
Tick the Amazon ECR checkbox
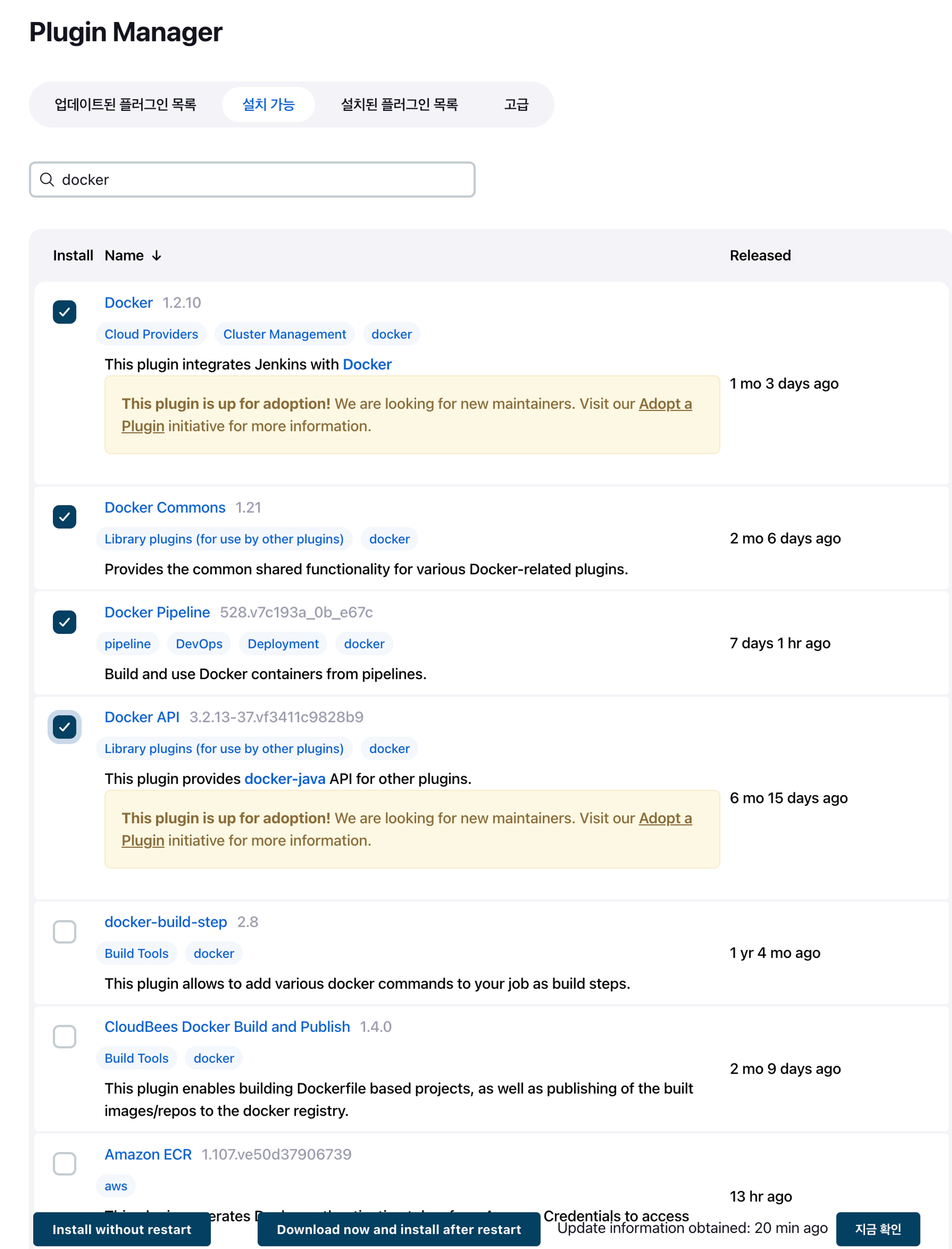click(x=65, y=1163)
